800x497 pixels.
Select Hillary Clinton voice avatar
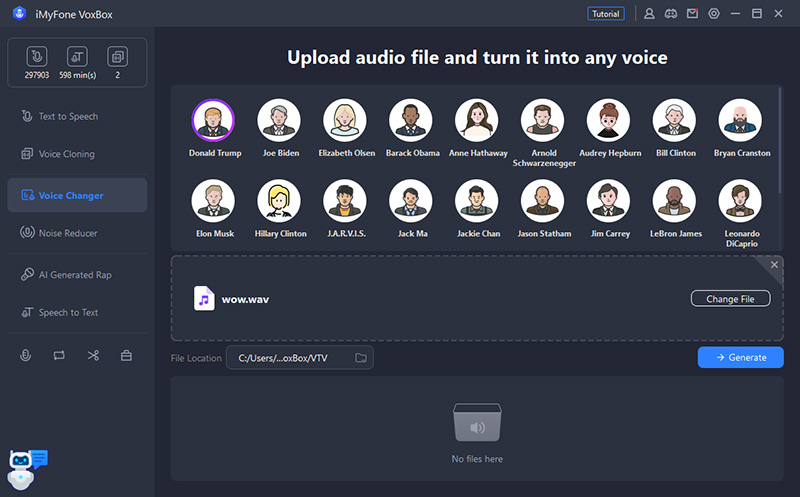pyautogui.click(x=279, y=201)
